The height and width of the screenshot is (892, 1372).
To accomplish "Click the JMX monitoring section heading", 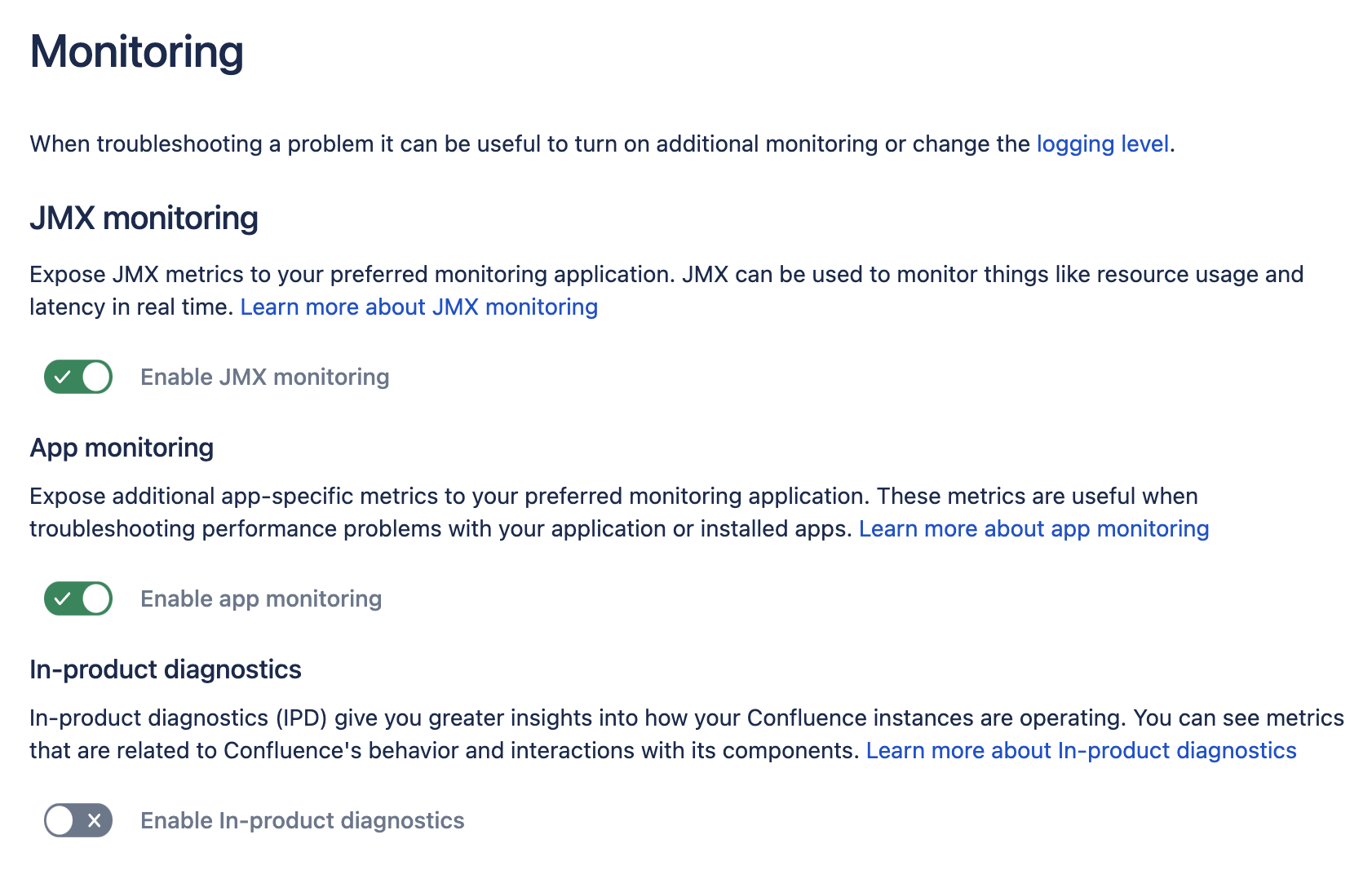I will pos(144,219).
